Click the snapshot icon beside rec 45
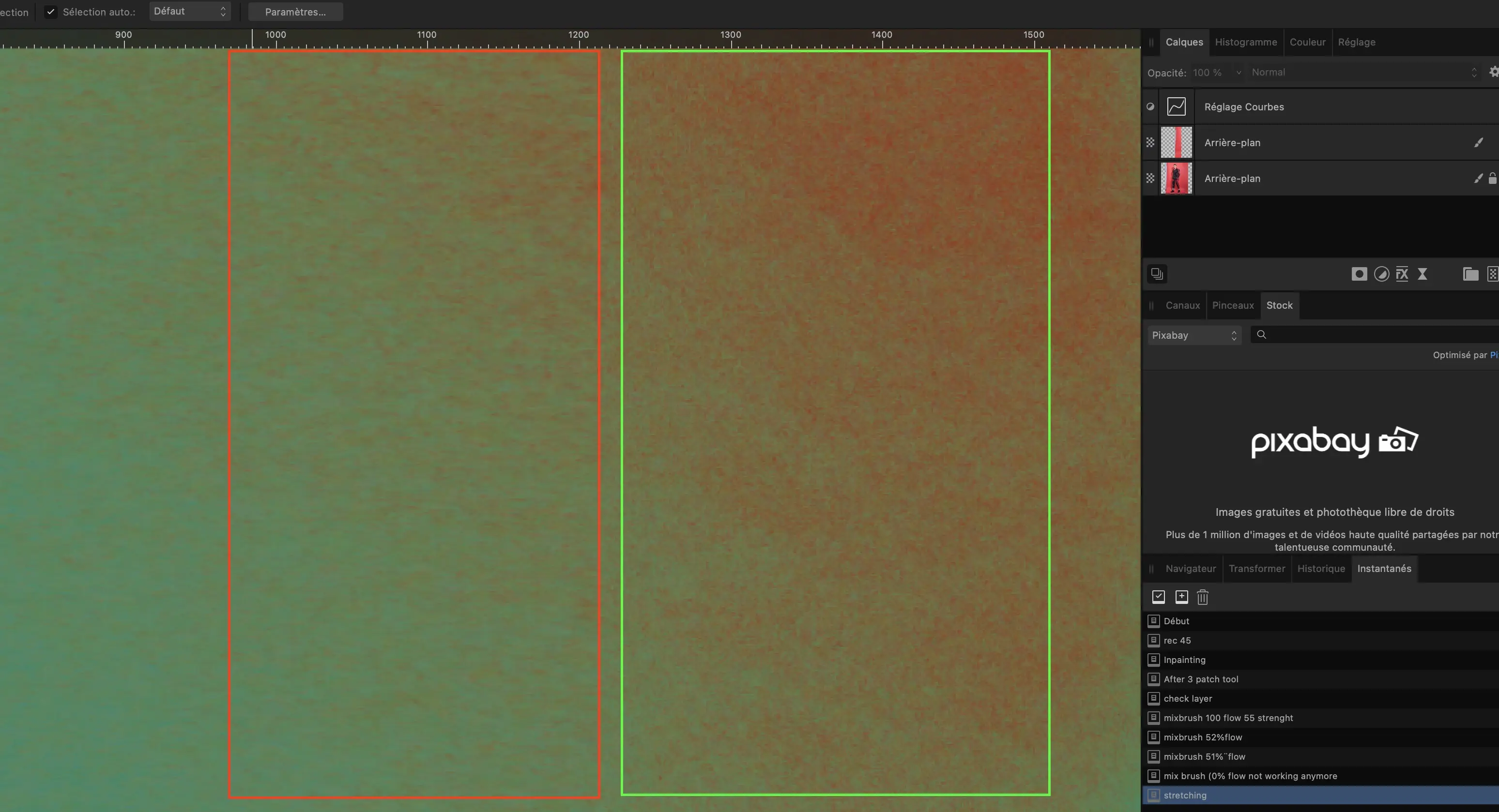 (x=1153, y=640)
